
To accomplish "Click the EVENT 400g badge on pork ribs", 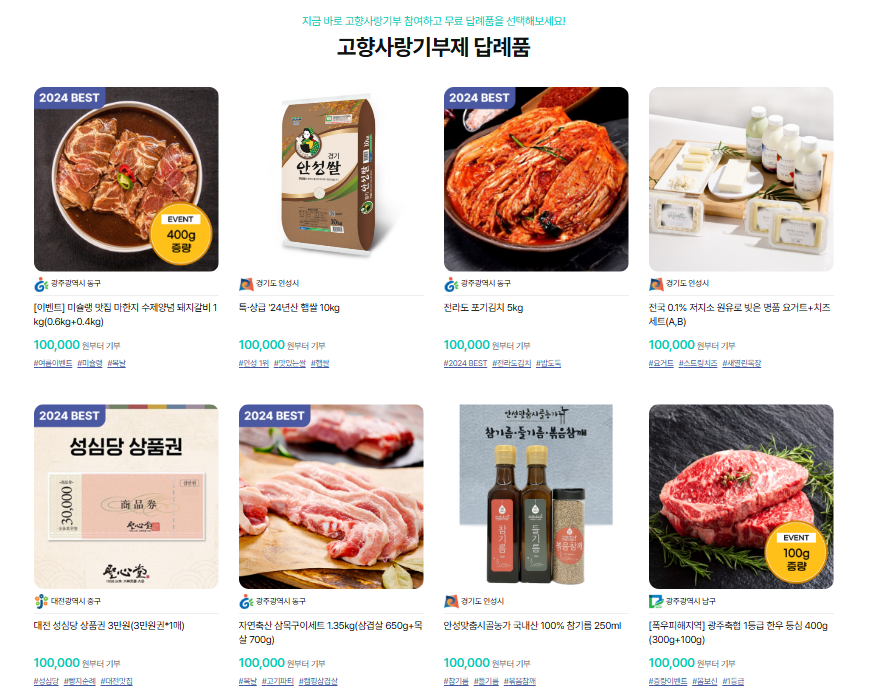I will [x=181, y=236].
